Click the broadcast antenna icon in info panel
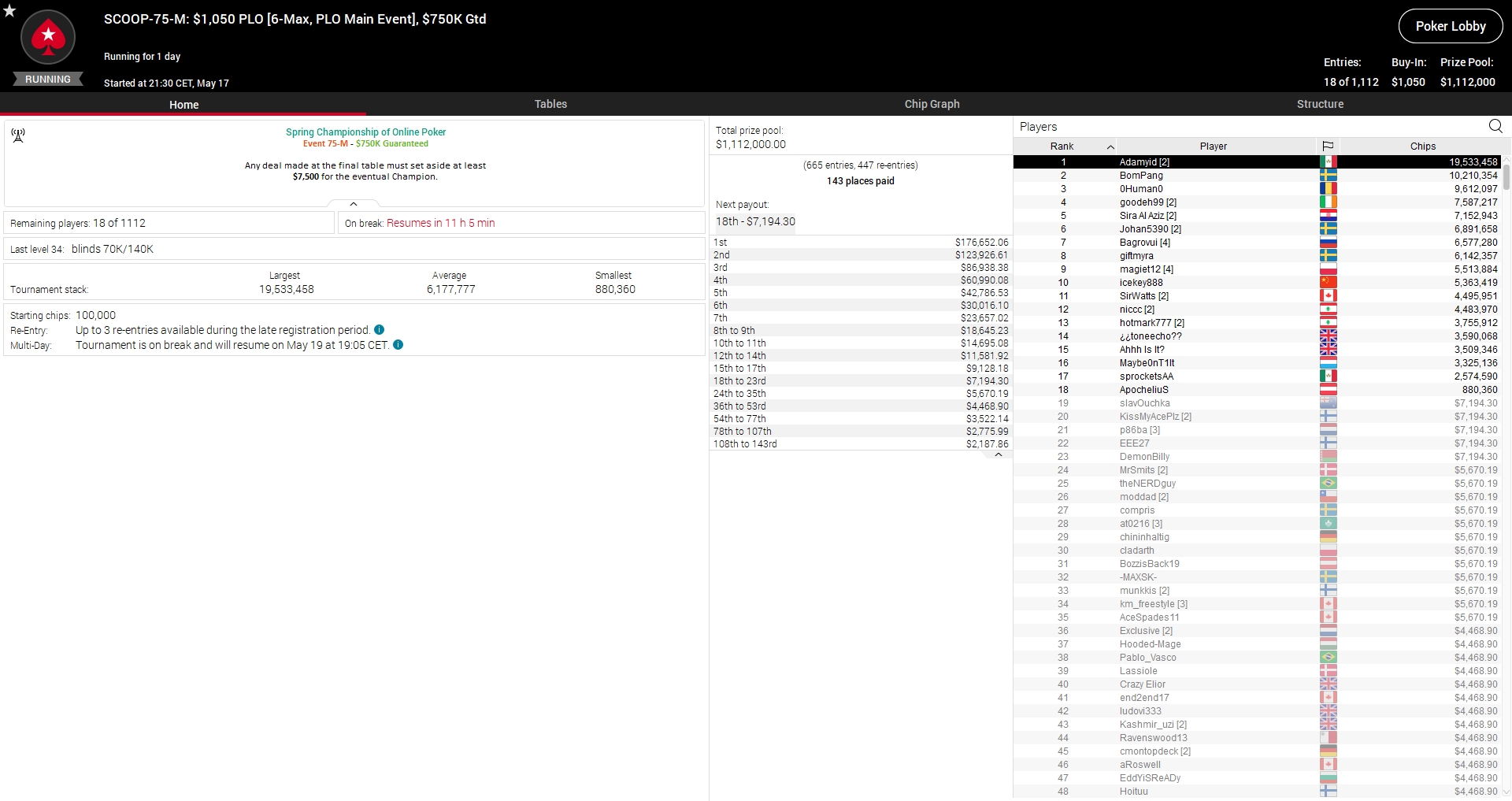1512x801 pixels. [18, 135]
